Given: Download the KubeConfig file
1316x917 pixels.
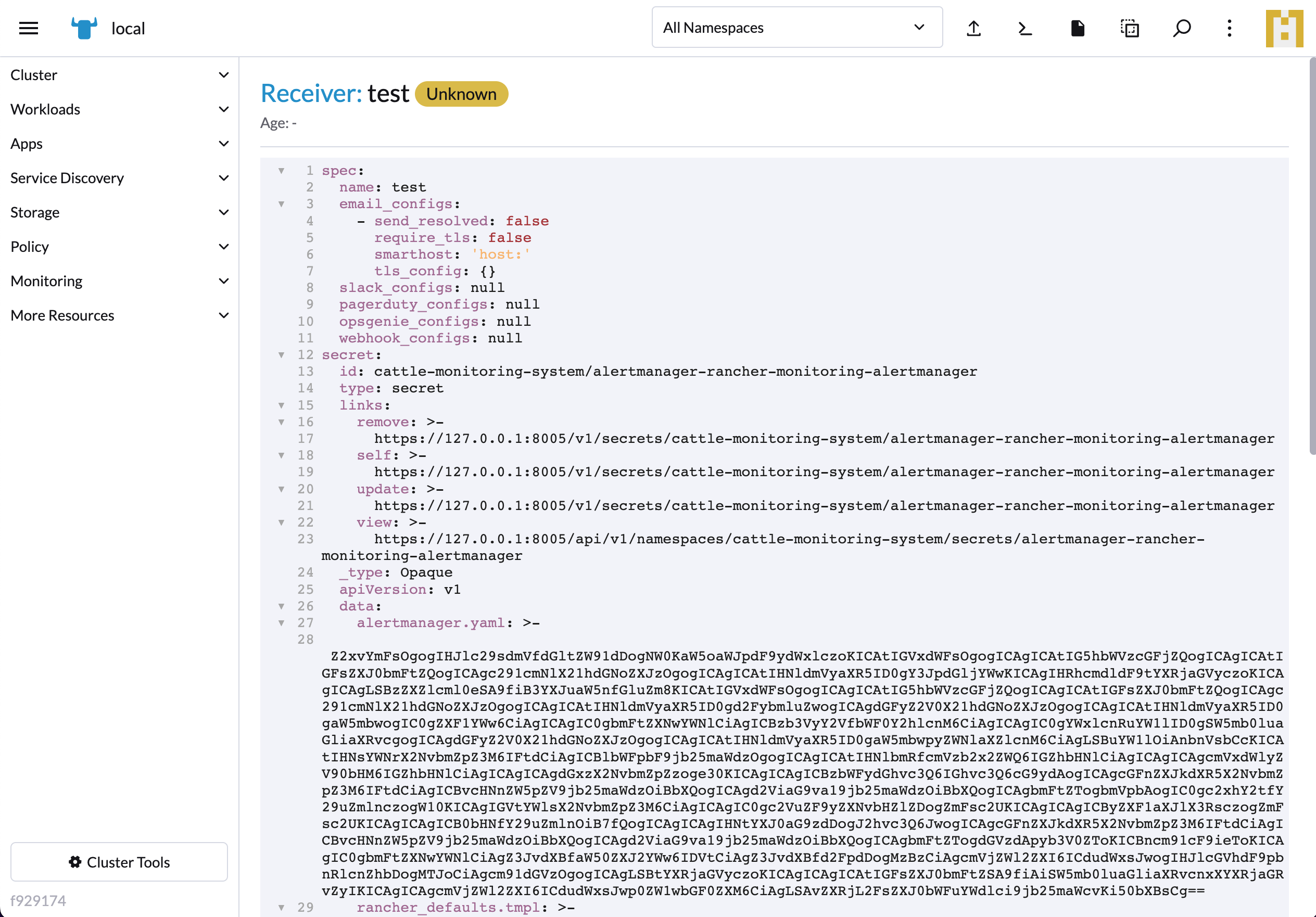Looking at the screenshot, I should pos(1078,28).
